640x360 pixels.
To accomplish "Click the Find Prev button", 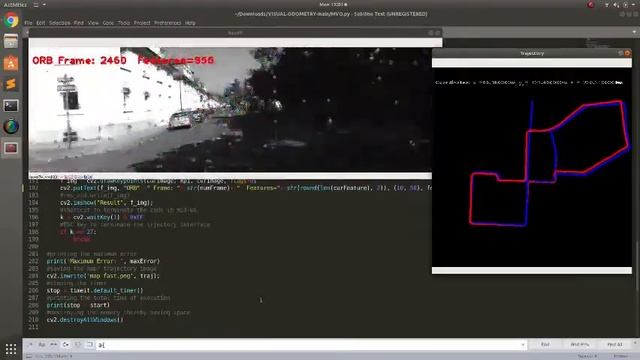I will click(x=580, y=344).
